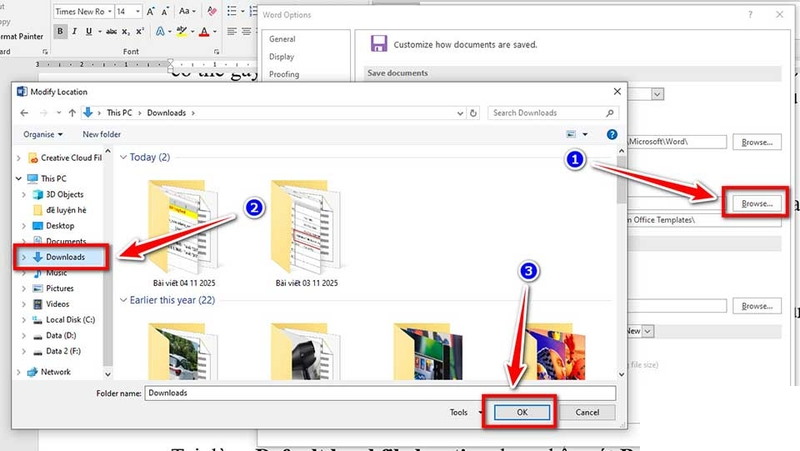800x451 pixels.
Task: Click Cancel in Modify Location dialog
Action: click(587, 411)
